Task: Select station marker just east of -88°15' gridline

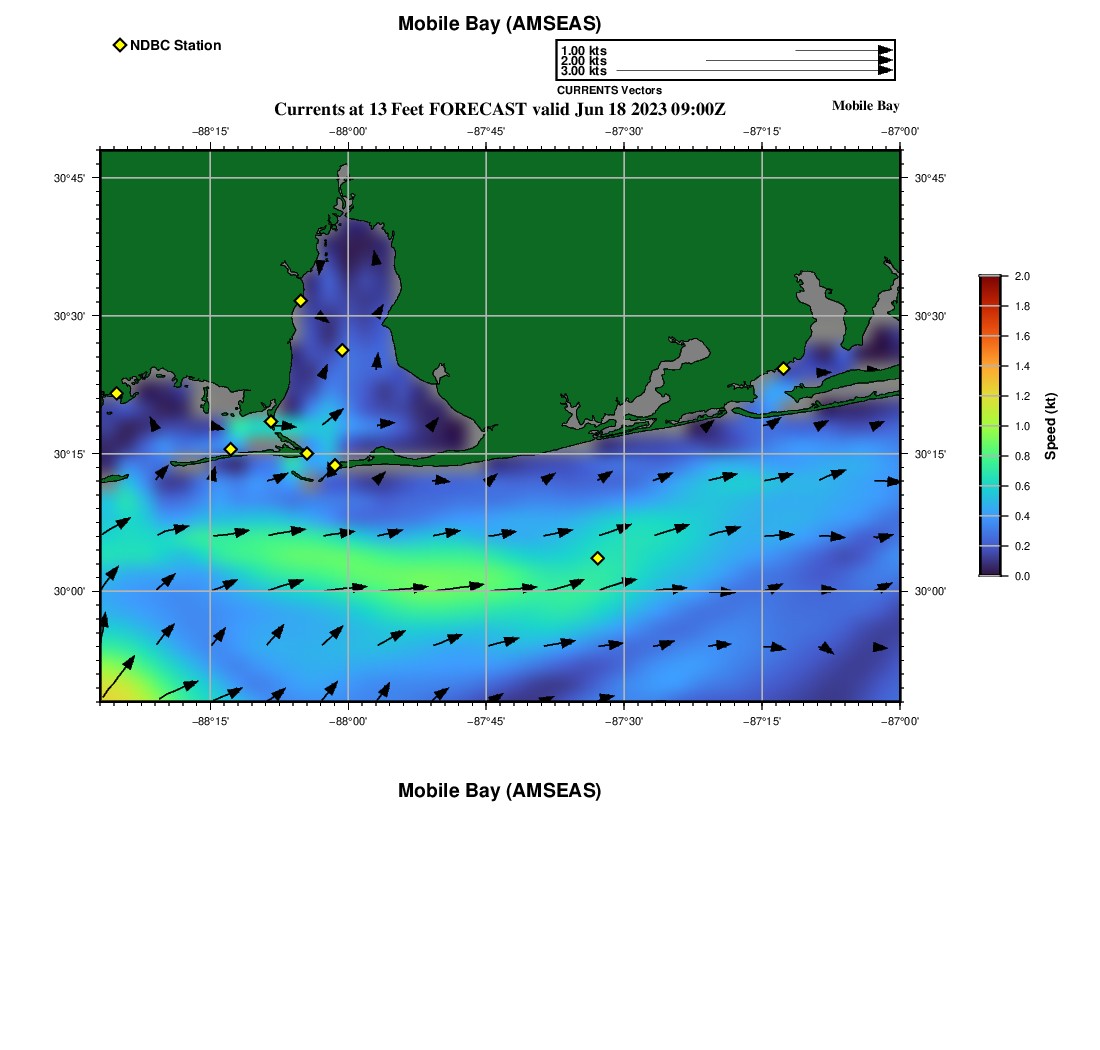Action: 230,449
